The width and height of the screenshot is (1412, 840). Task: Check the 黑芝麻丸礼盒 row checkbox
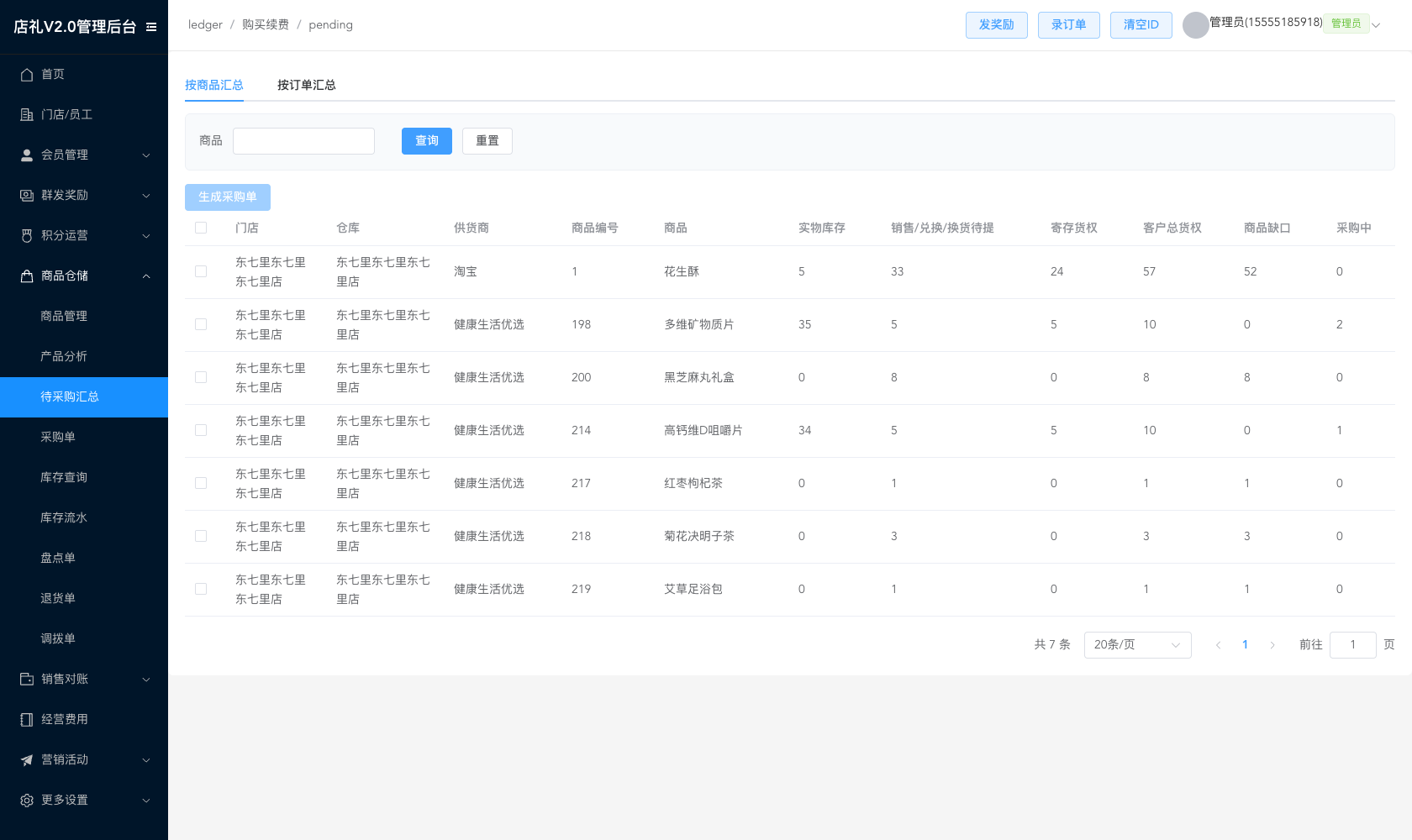[201, 377]
